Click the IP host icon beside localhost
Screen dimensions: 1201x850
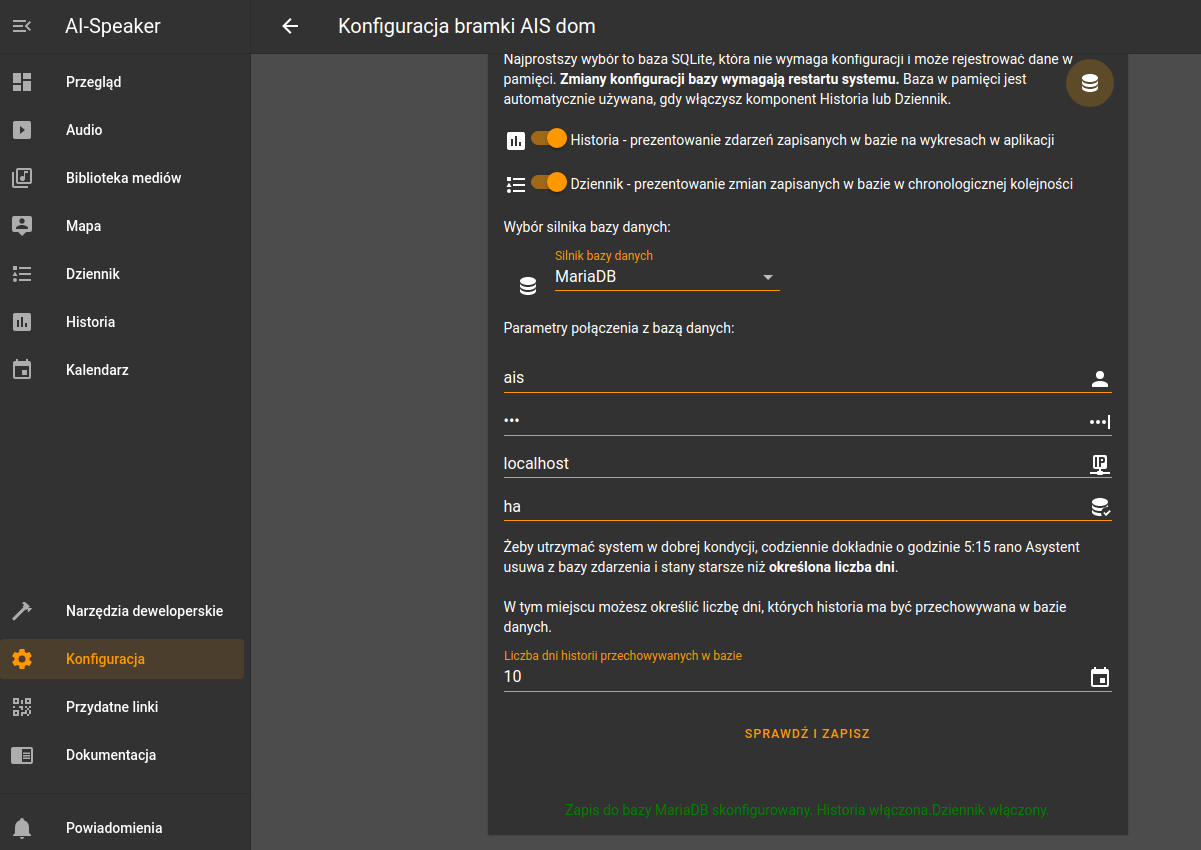pyautogui.click(x=1100, y=464)
